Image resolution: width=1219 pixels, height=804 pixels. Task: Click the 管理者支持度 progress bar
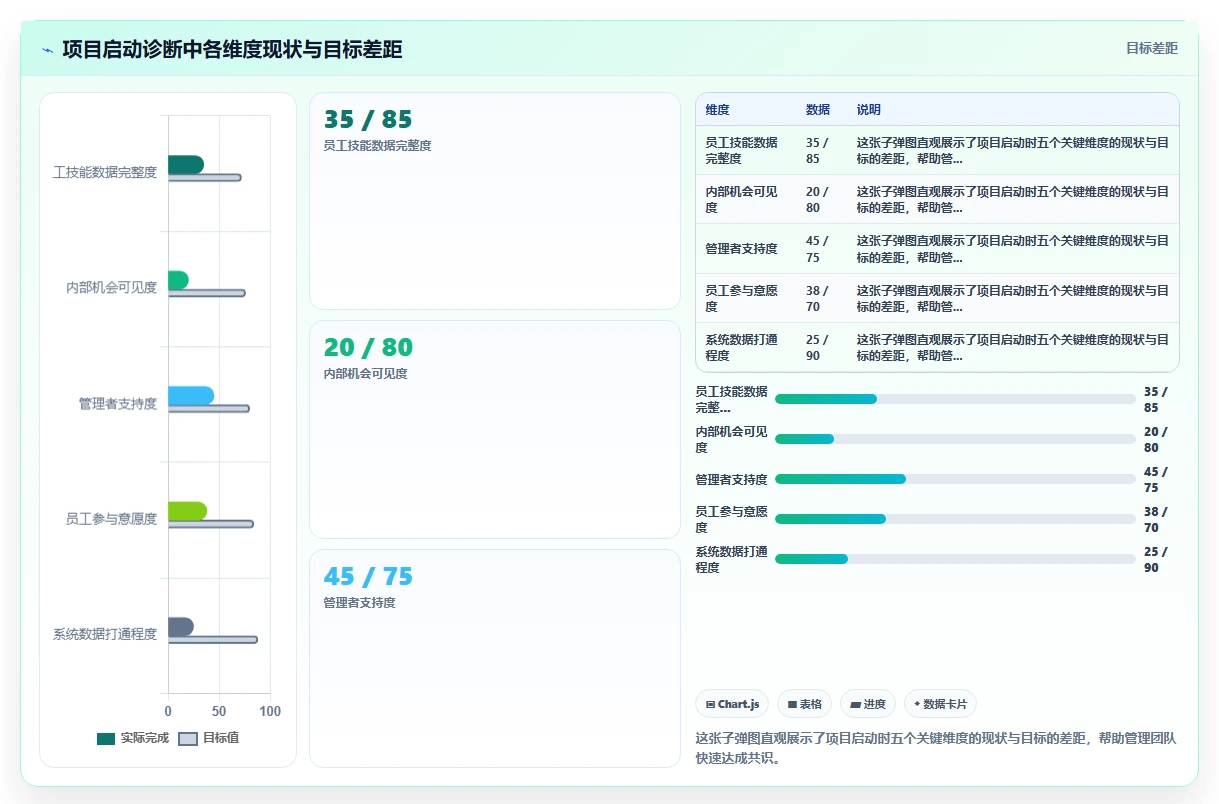(955, 479)
